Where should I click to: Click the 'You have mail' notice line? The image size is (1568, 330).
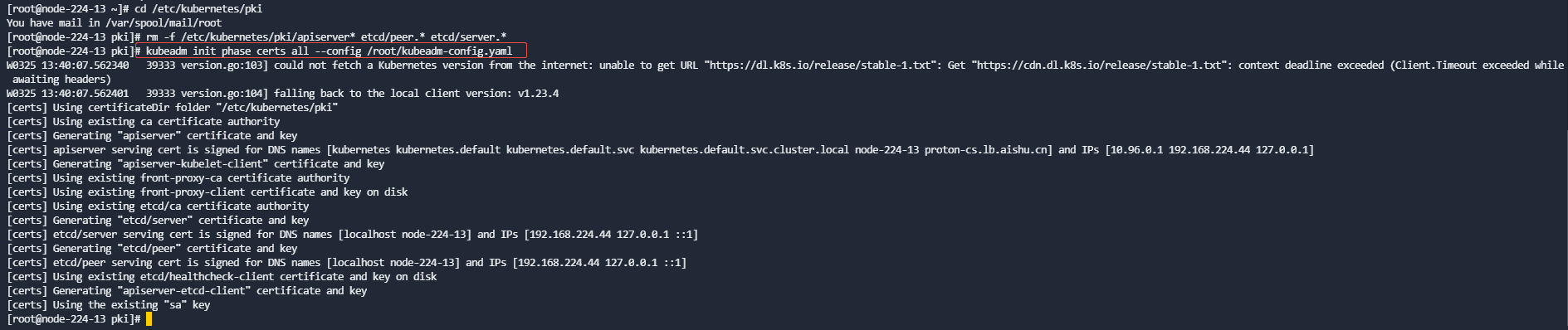[x=114, y=23]
